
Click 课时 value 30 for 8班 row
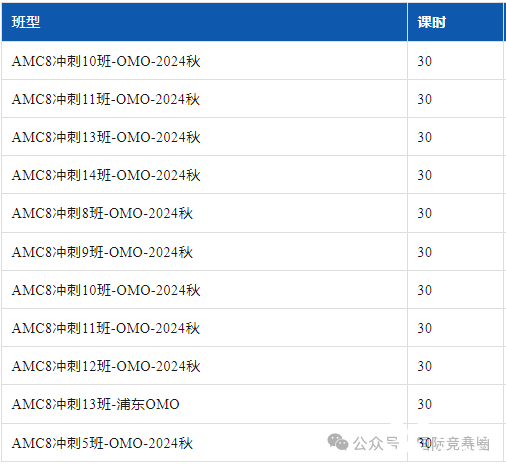(x=425, y=213)
